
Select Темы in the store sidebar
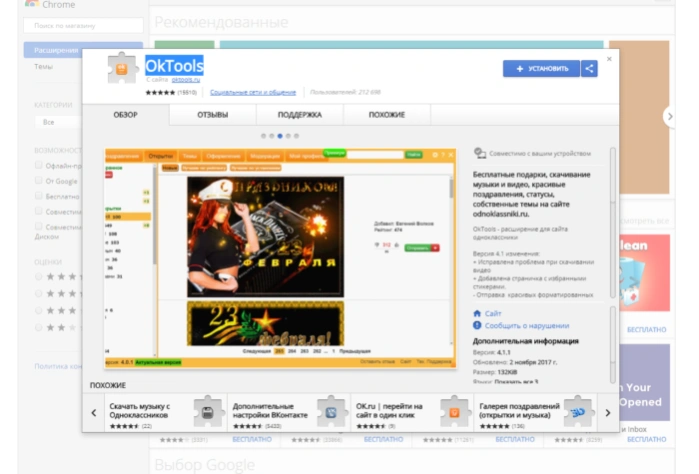pyautogui.click(x=44, y=66)
